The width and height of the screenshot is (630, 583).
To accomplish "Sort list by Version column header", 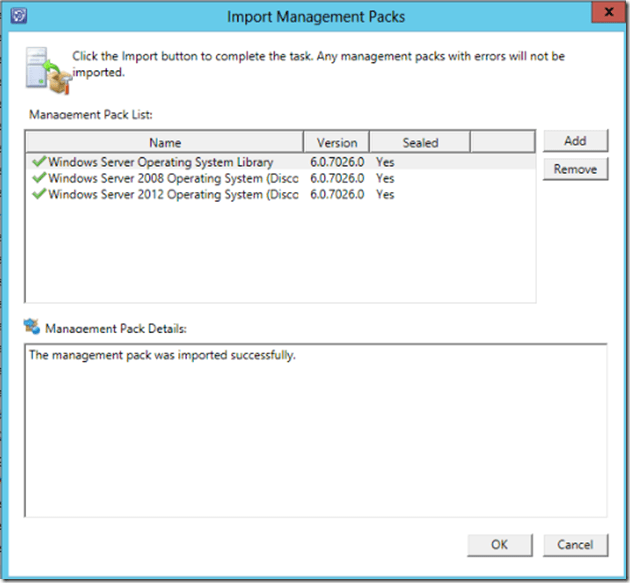I will click(336, 142).
